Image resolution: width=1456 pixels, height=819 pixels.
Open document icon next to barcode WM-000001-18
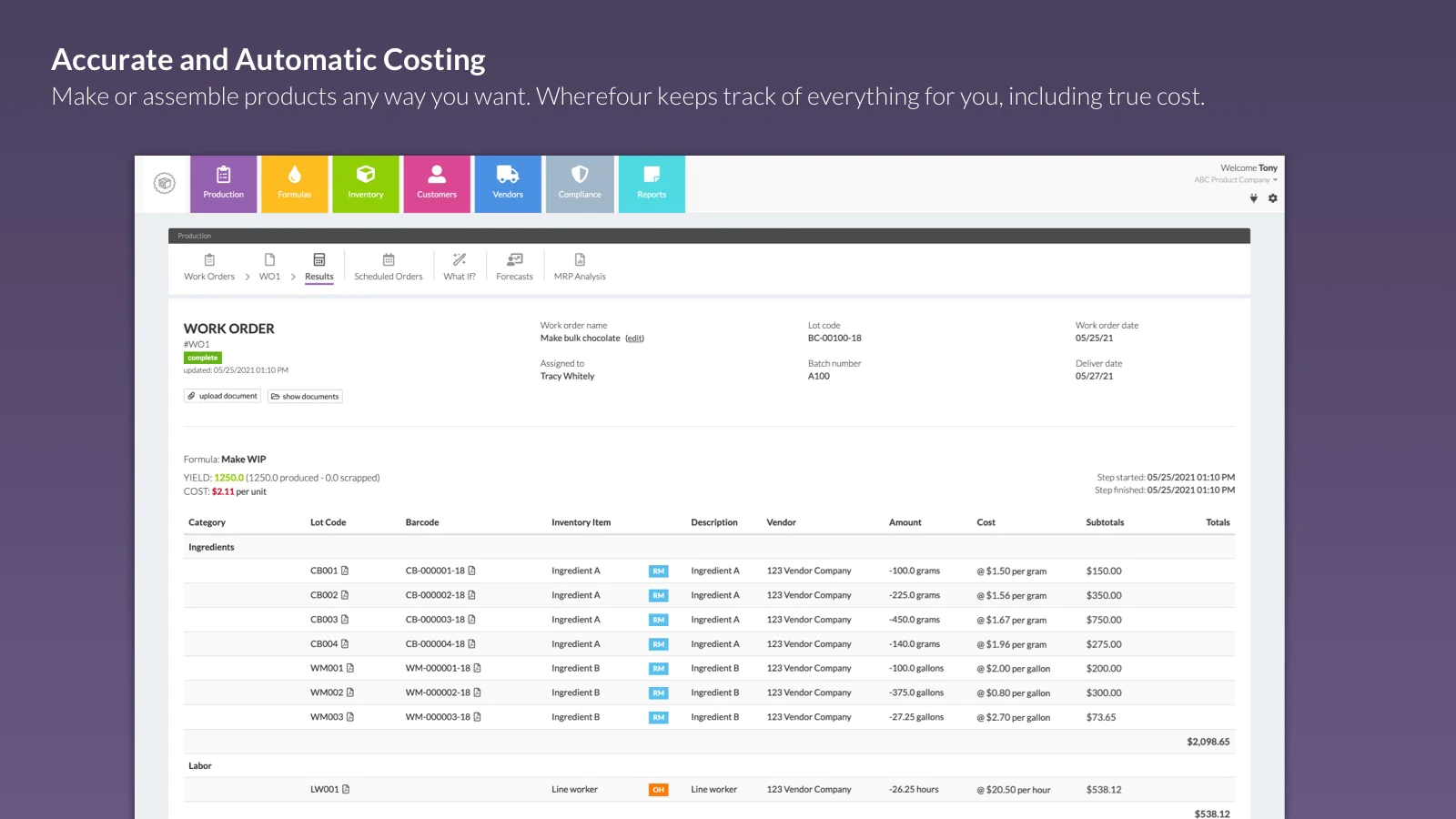478,668
